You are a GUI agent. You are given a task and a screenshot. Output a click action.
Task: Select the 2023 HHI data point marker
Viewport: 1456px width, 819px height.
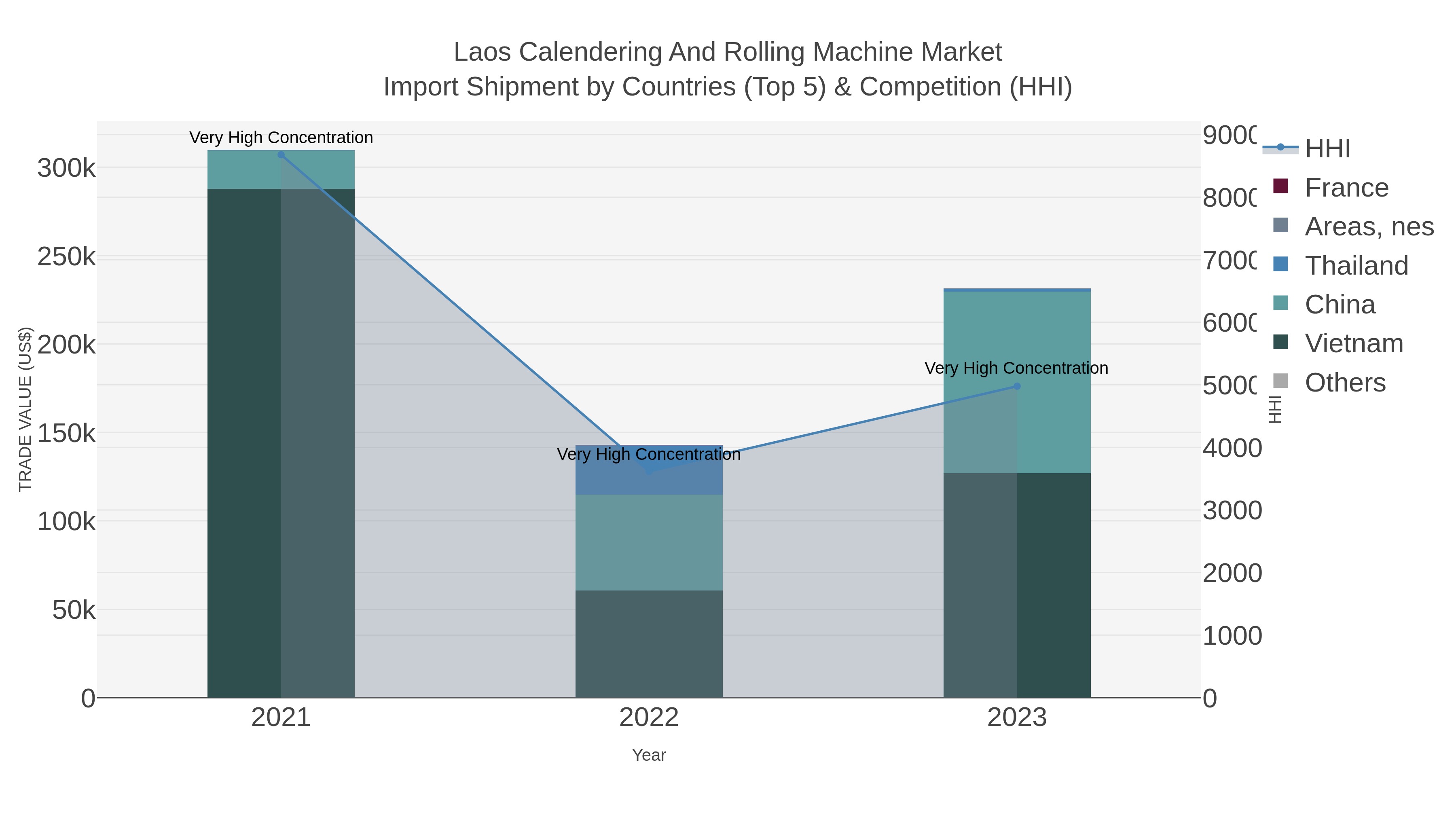point(1017,387)
